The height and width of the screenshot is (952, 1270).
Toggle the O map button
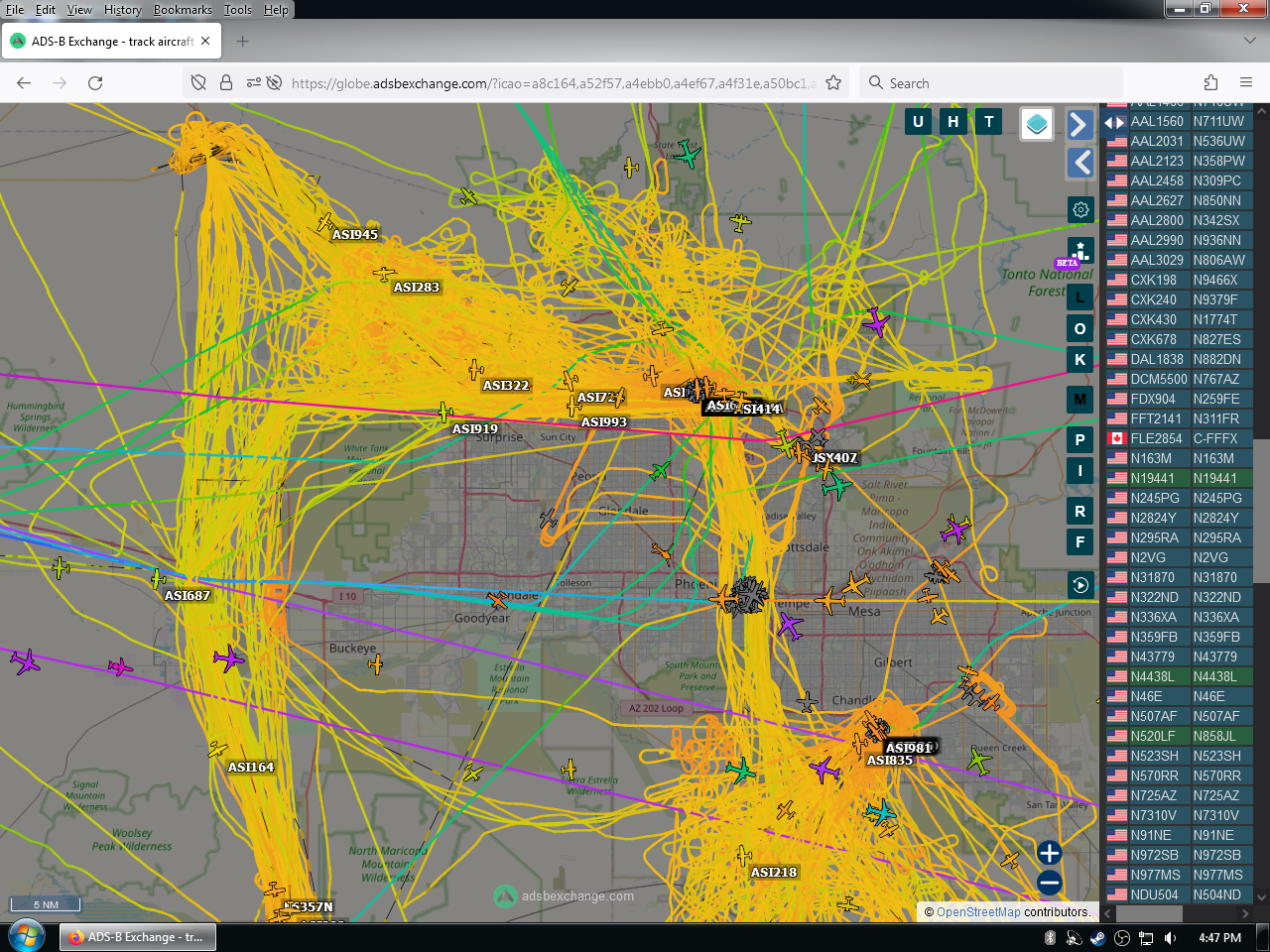tap(1080, 328)
